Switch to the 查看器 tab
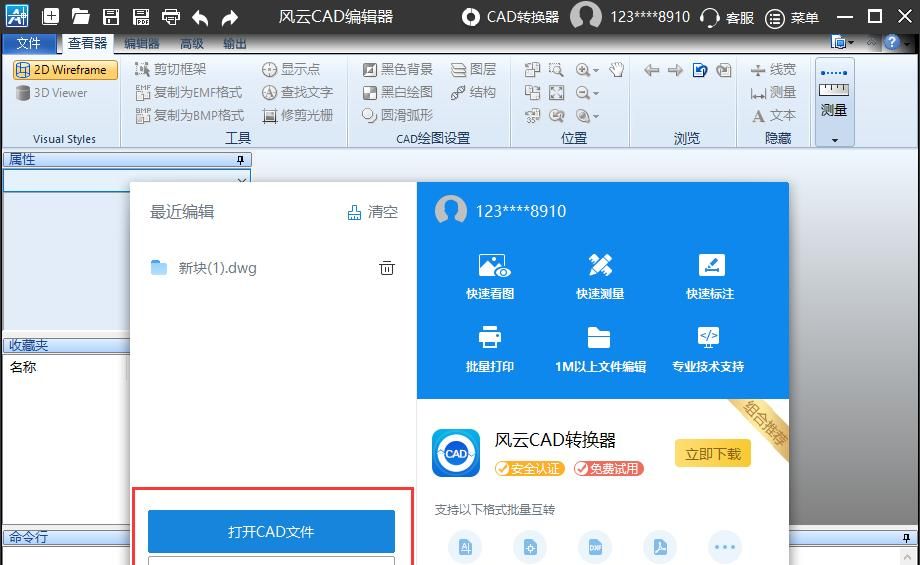Image resolution: width=920 pixels, height=565 pixels. [87, 43]
